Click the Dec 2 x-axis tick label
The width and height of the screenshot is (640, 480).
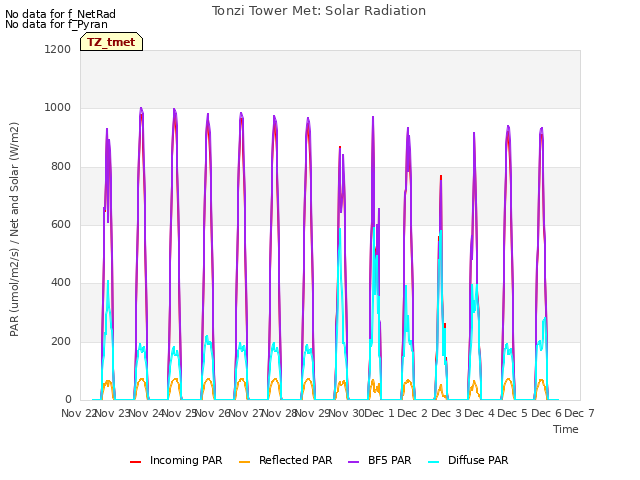point(413,413)
